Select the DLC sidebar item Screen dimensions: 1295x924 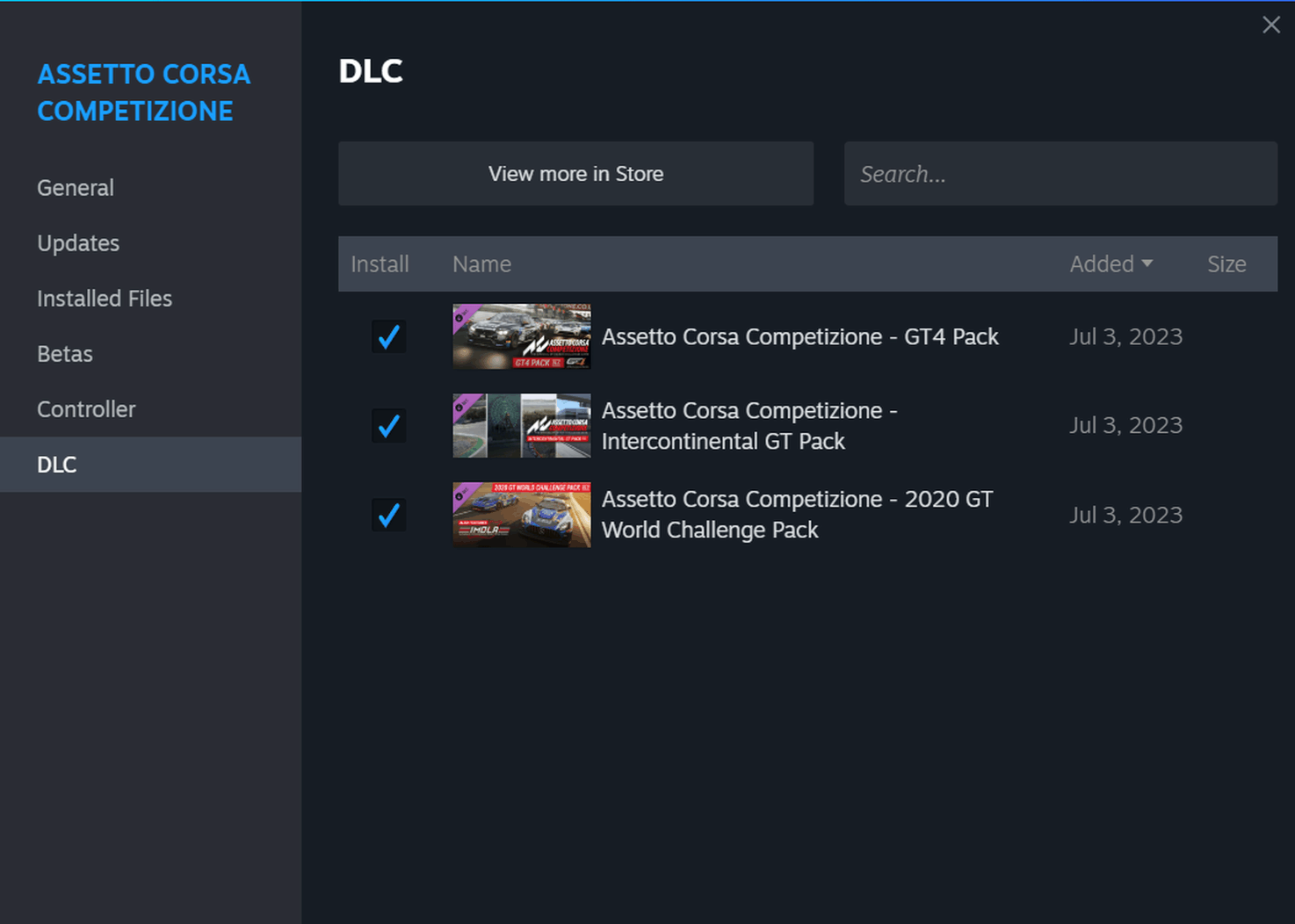pyautogui.click(x=150, y=465)
